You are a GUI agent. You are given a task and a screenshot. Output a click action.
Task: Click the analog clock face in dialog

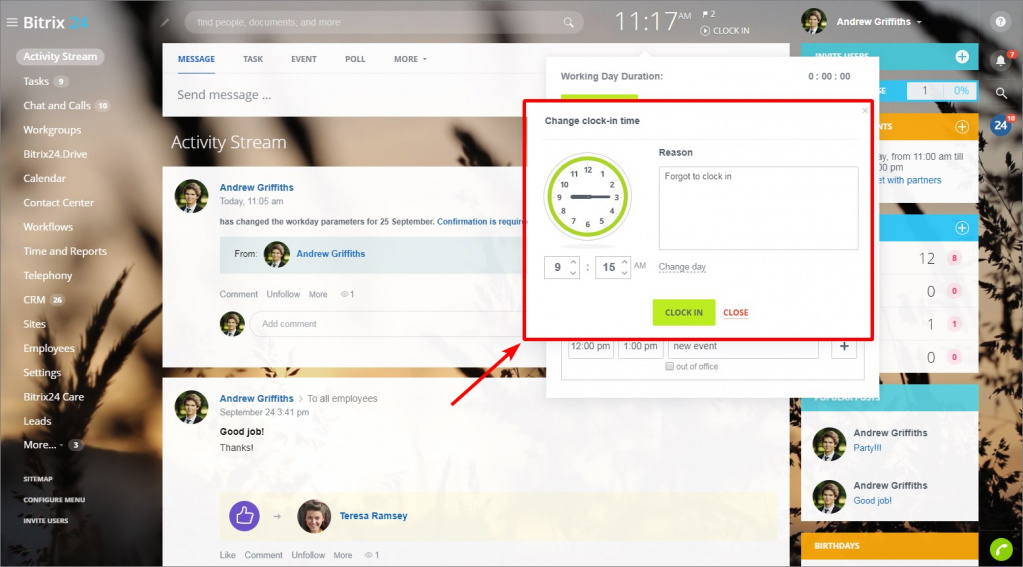click(x=587, y=196)
